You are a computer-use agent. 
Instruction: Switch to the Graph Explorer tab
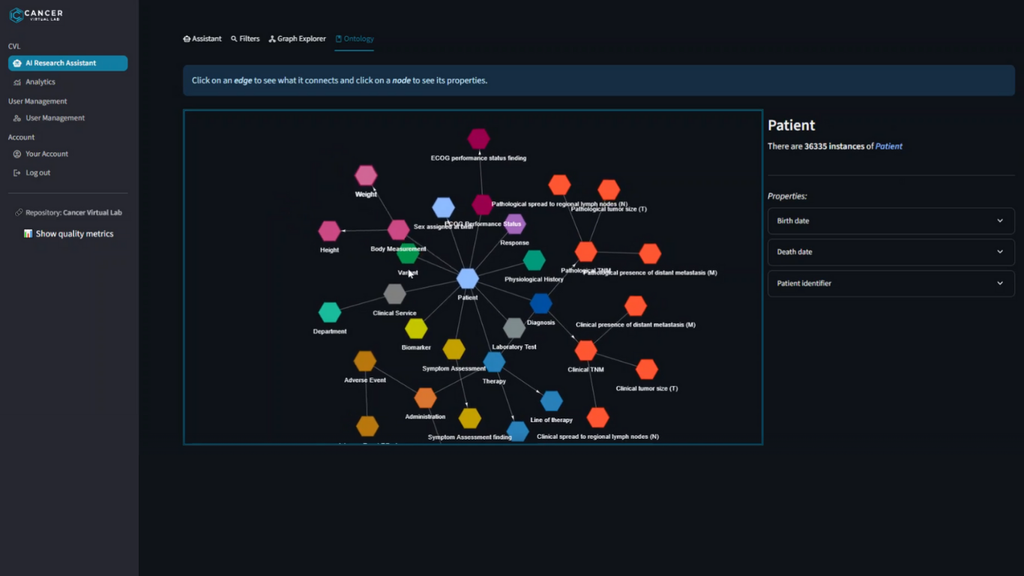click(297, 39)
